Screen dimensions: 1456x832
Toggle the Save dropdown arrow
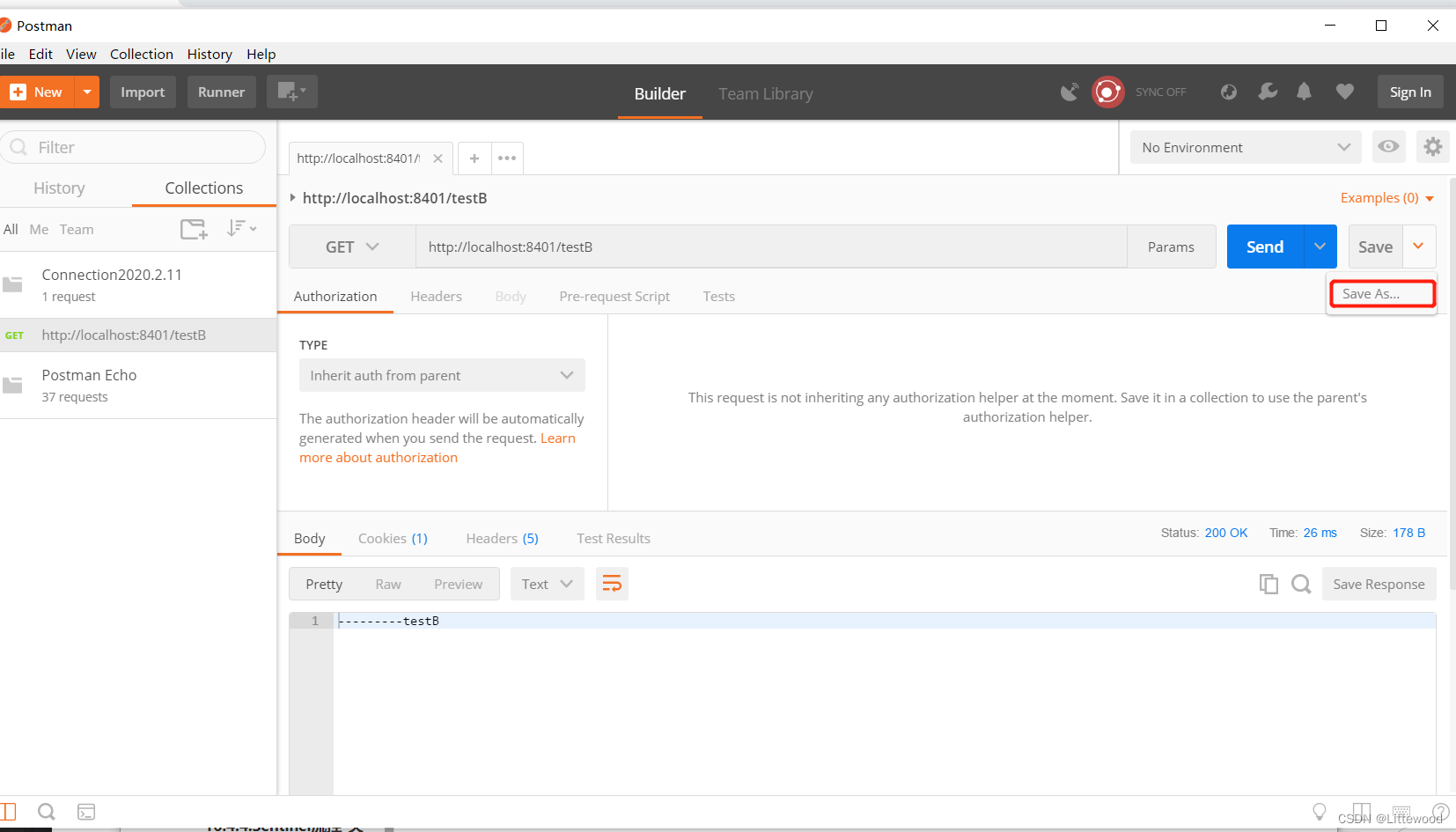[x=1419, y=247]
